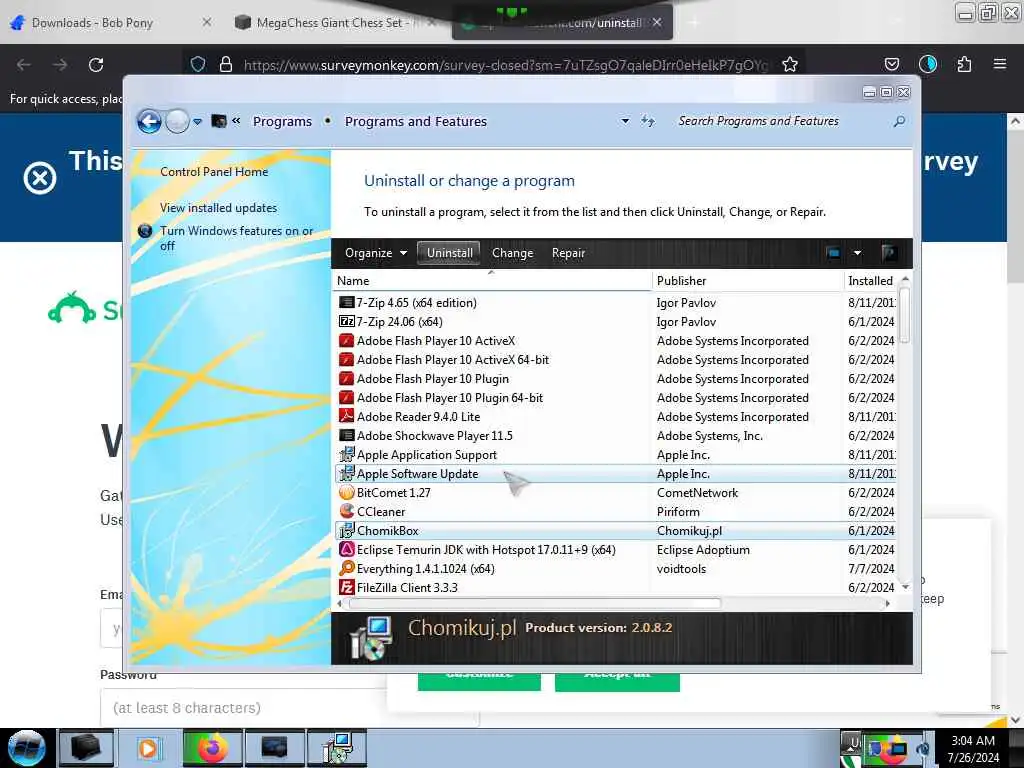Bookmark page with the star icon
This screenshot has width=1024, height=768.
(x=790, y=65)
